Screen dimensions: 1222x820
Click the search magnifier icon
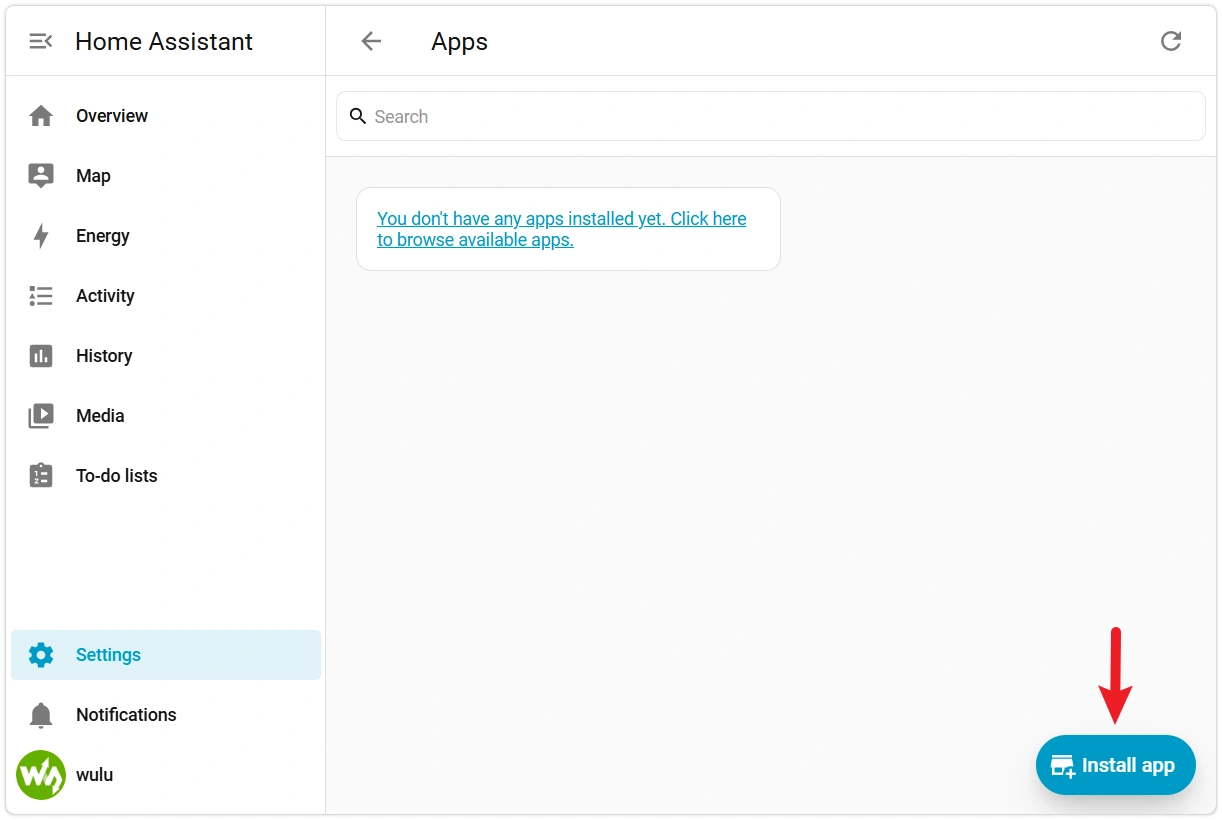click(x=358, y=117)
